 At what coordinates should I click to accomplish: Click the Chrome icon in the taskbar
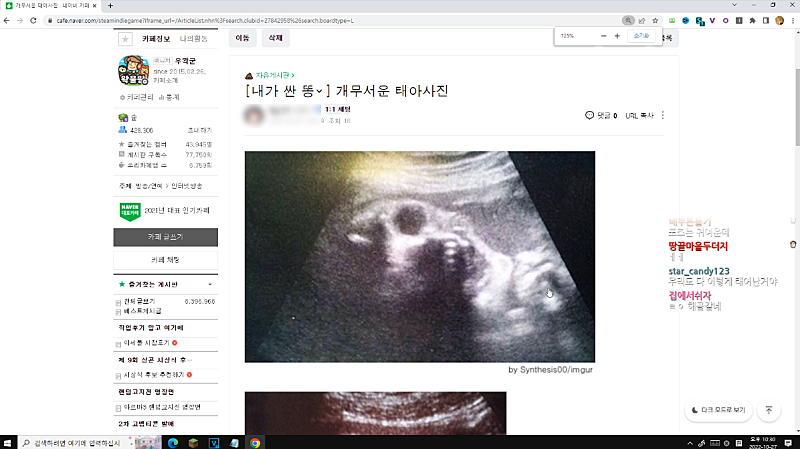pyautogui.click(x=255, y=443)
